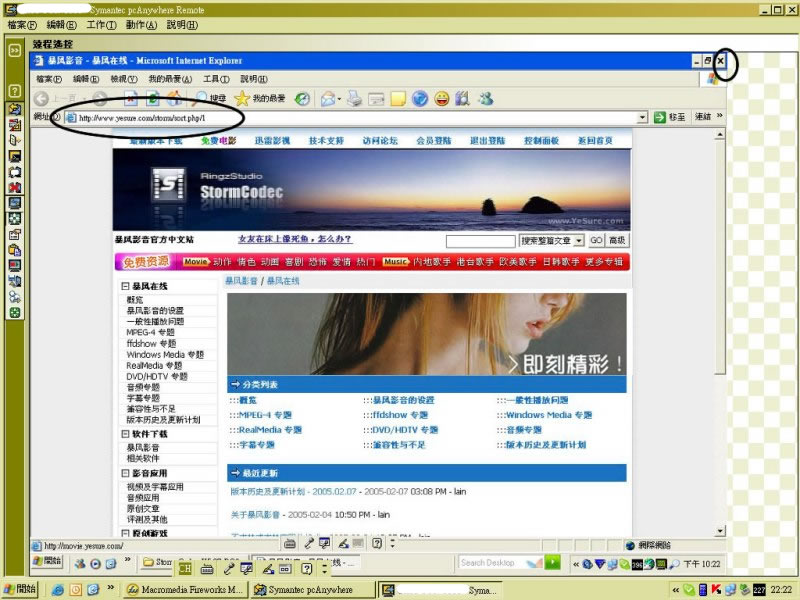Screen dimensions: 800x600
Task: Click the woman banner image 即刻精彩
Action: tap(427, 334)
